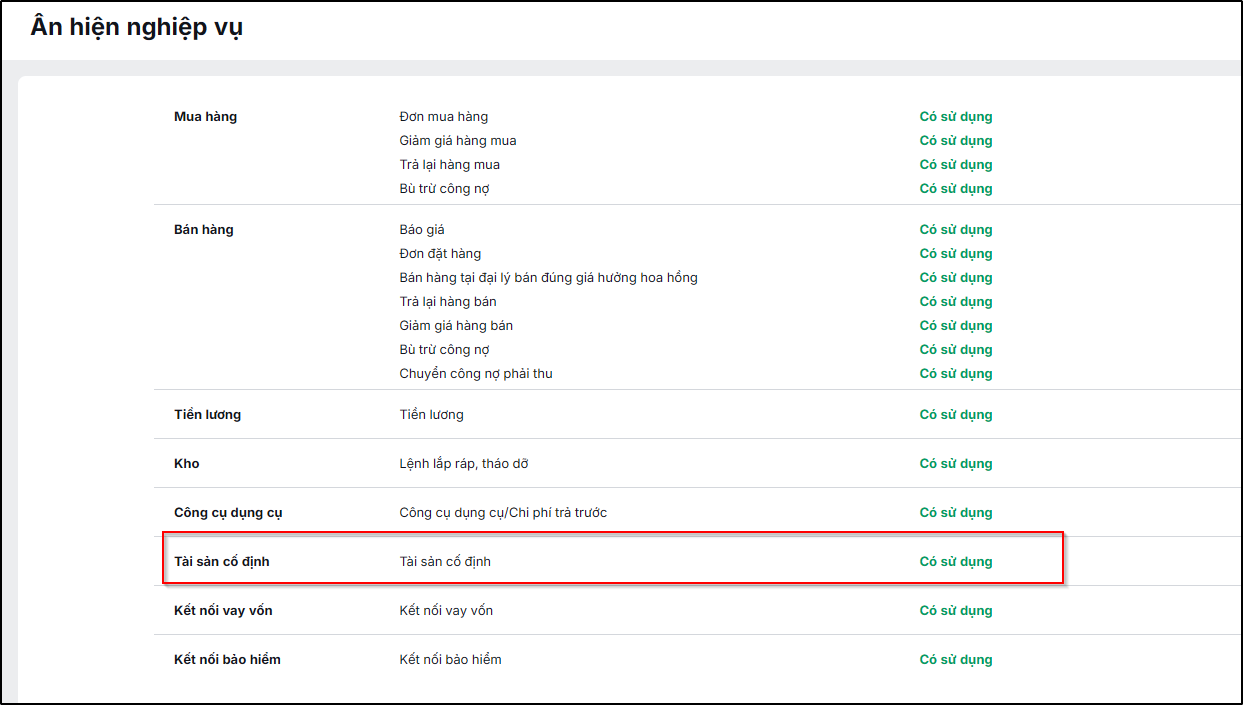Toggle 'Có sử dụng' for Giảm giá hàng bán
Viewport: 1243px width, 705px height.
[956, 326]
